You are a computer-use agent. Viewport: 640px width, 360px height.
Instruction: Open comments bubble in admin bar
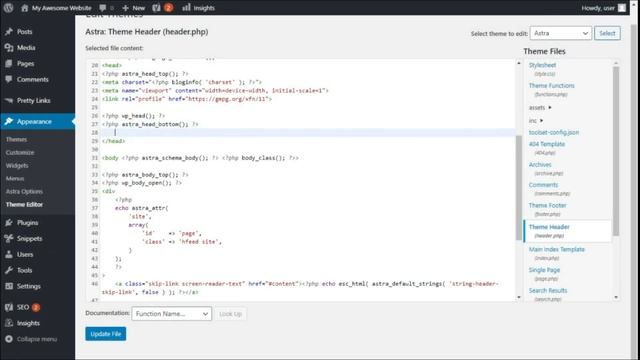[x=103, y=8]
